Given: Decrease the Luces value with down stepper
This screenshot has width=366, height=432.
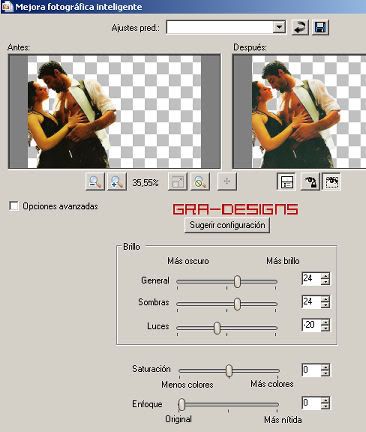Looking at the screenshot, I should tap(325, 328).
